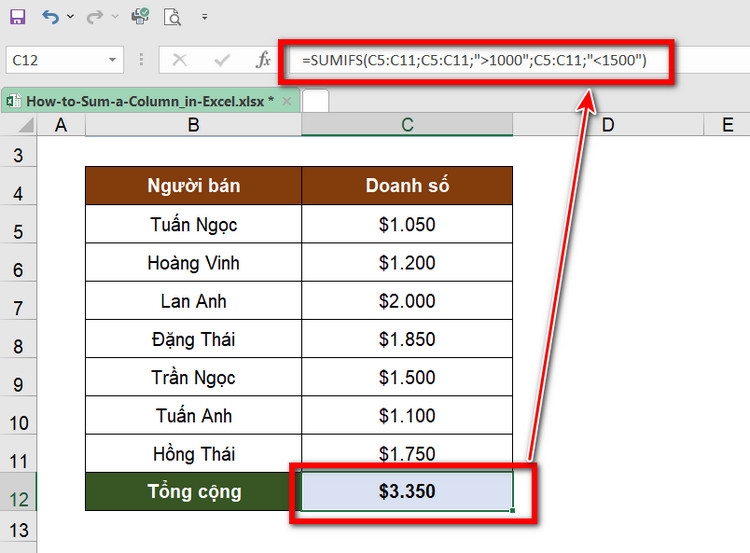Click the Undo arrow icon
Screen dimensions: 750x553
[50, 17]
